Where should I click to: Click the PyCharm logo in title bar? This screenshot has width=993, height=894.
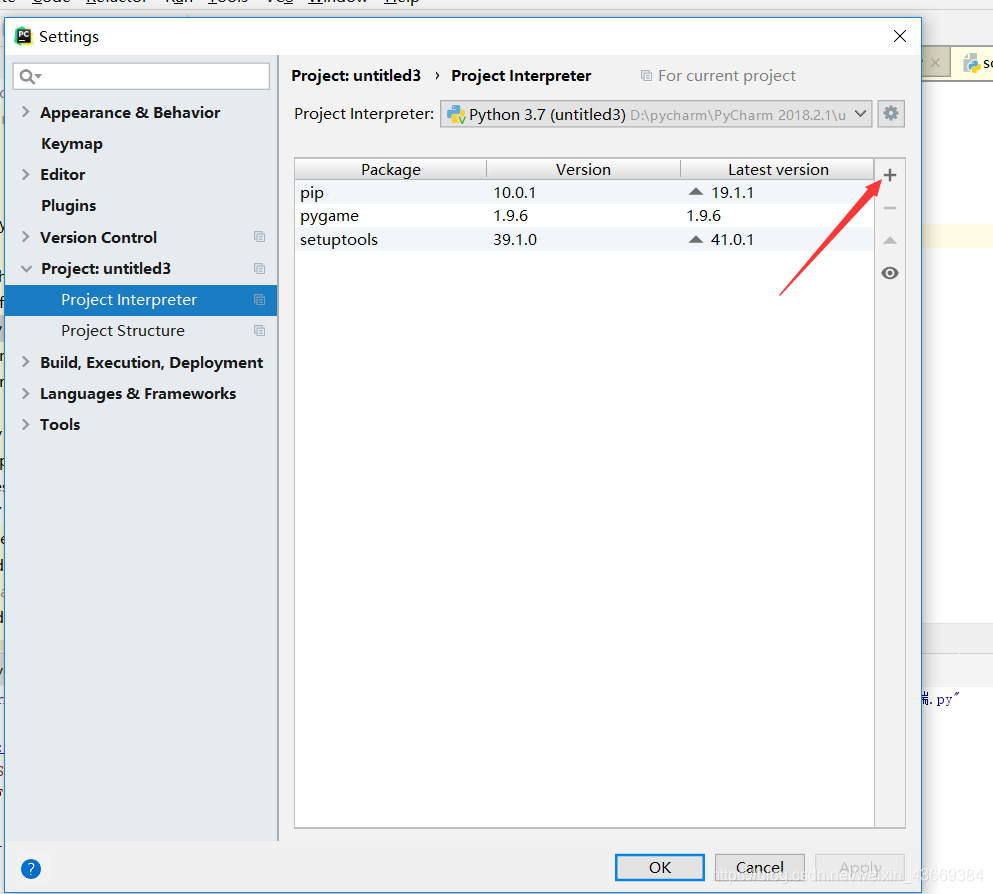coord(23,36)
